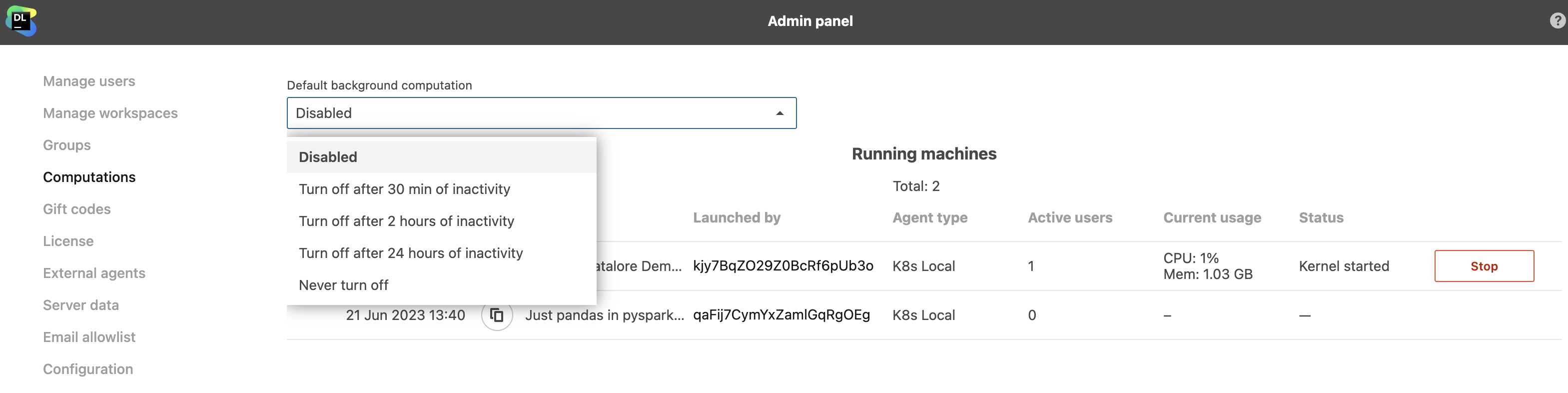Image resolution: width=1568 pixels, height=393 pixels.
Task: Open Manage users section
Action: pos(89,81)
